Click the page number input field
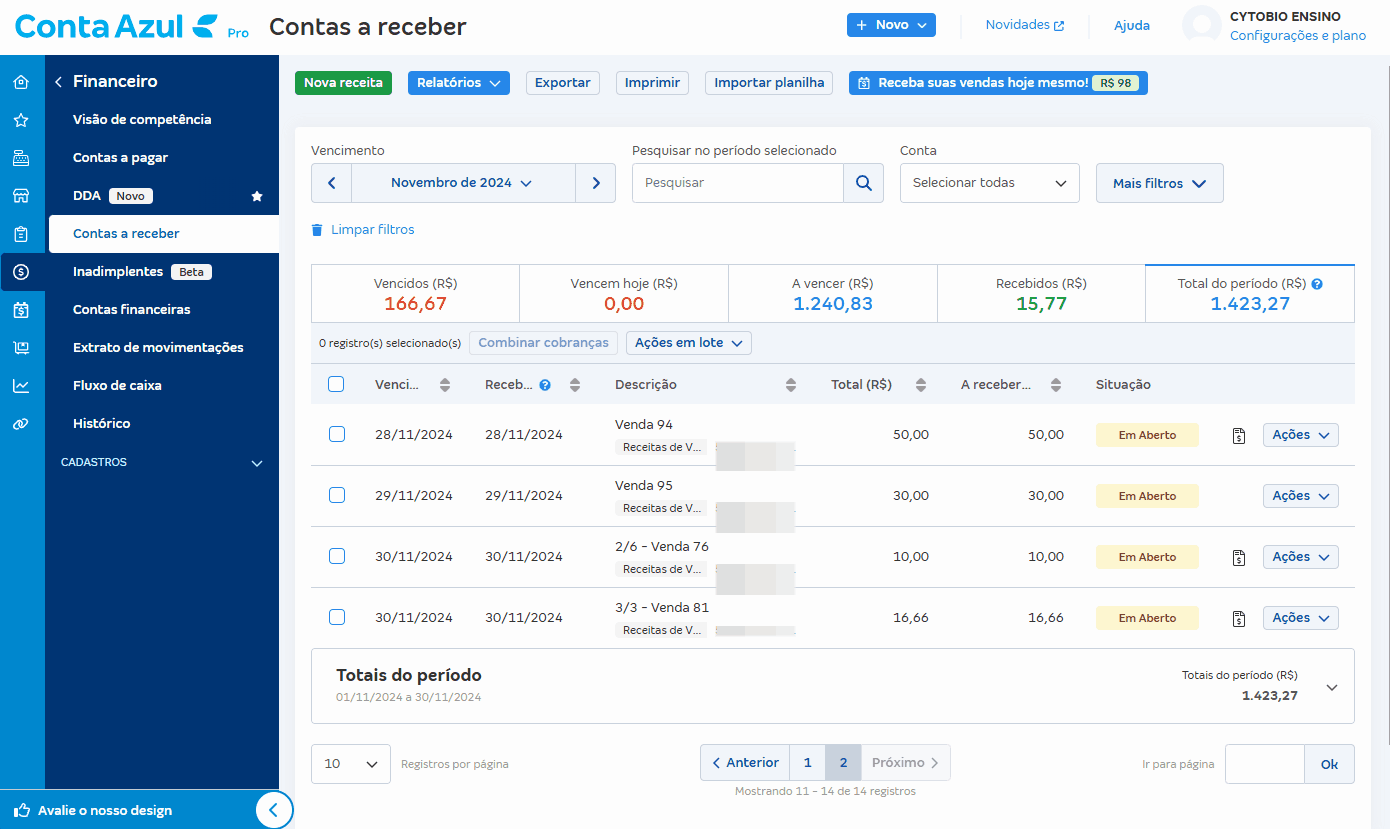 tap(1264, 763)
